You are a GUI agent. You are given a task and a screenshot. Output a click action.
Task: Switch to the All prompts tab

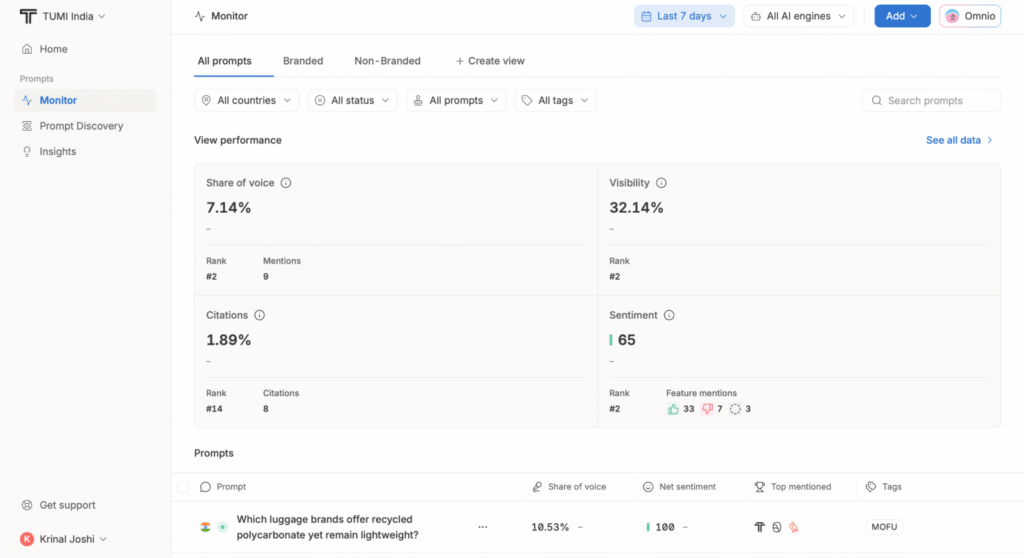click(224, 61)
